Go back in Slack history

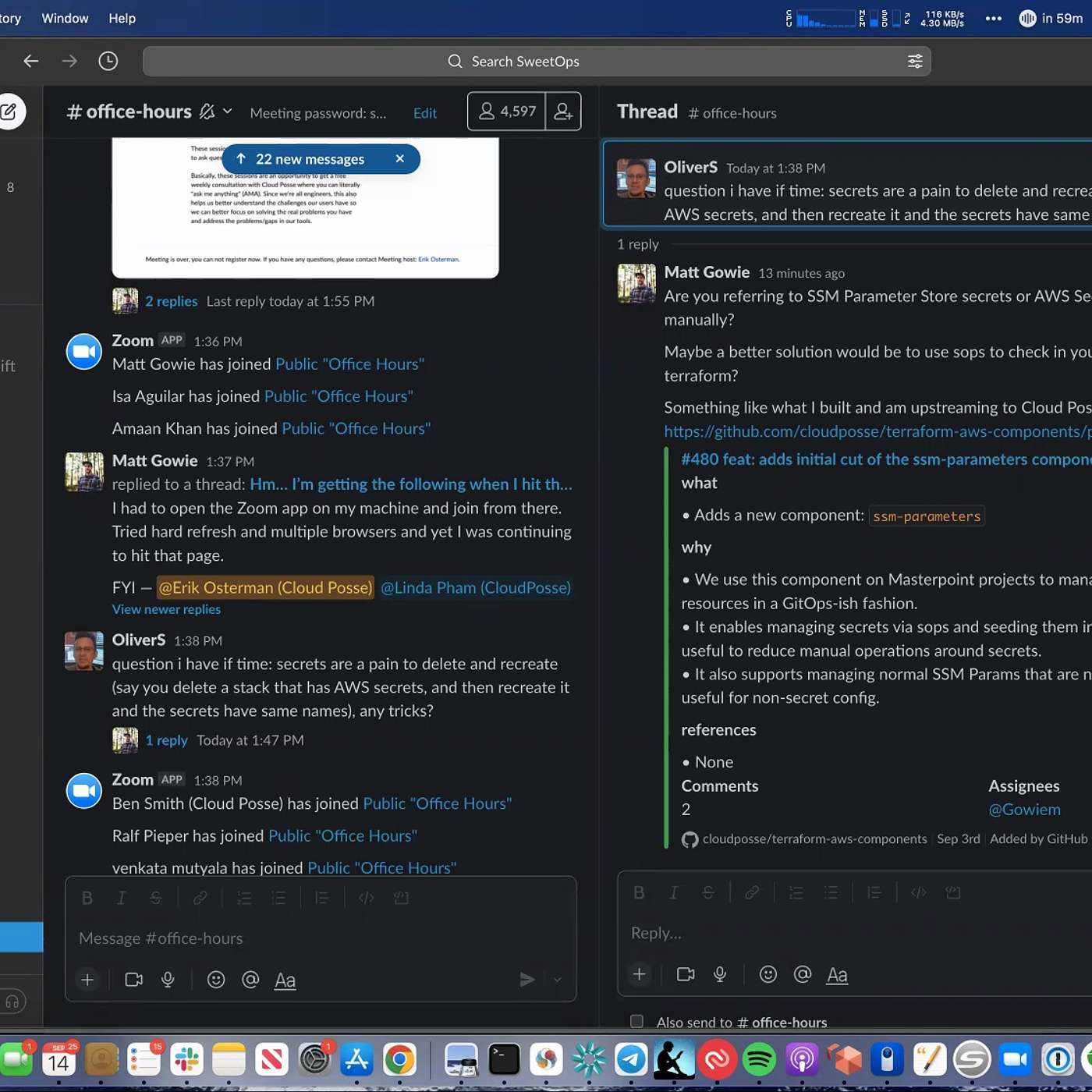point(31,61)
